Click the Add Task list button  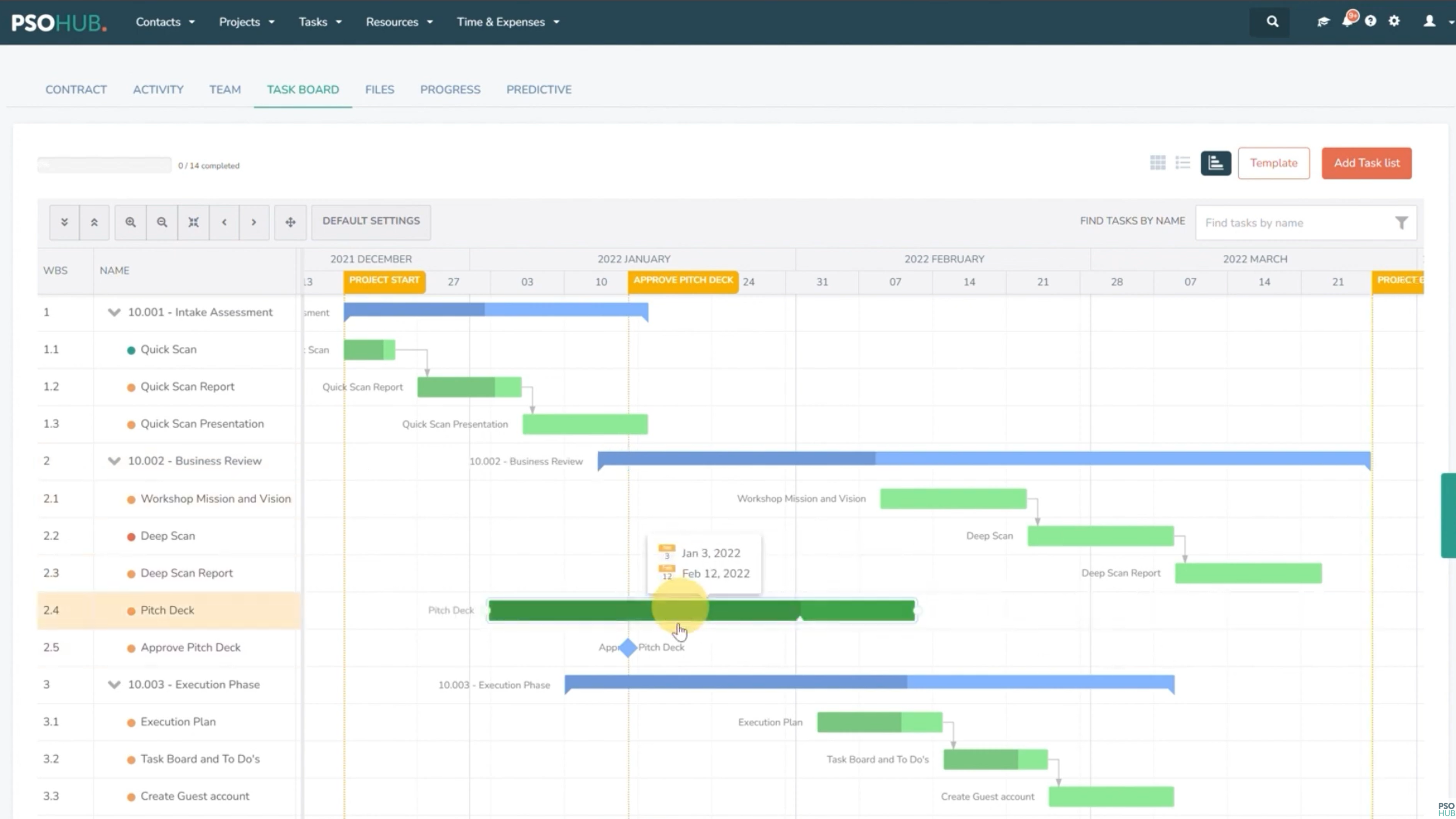pyautogui.click(x=1366, y=163)
